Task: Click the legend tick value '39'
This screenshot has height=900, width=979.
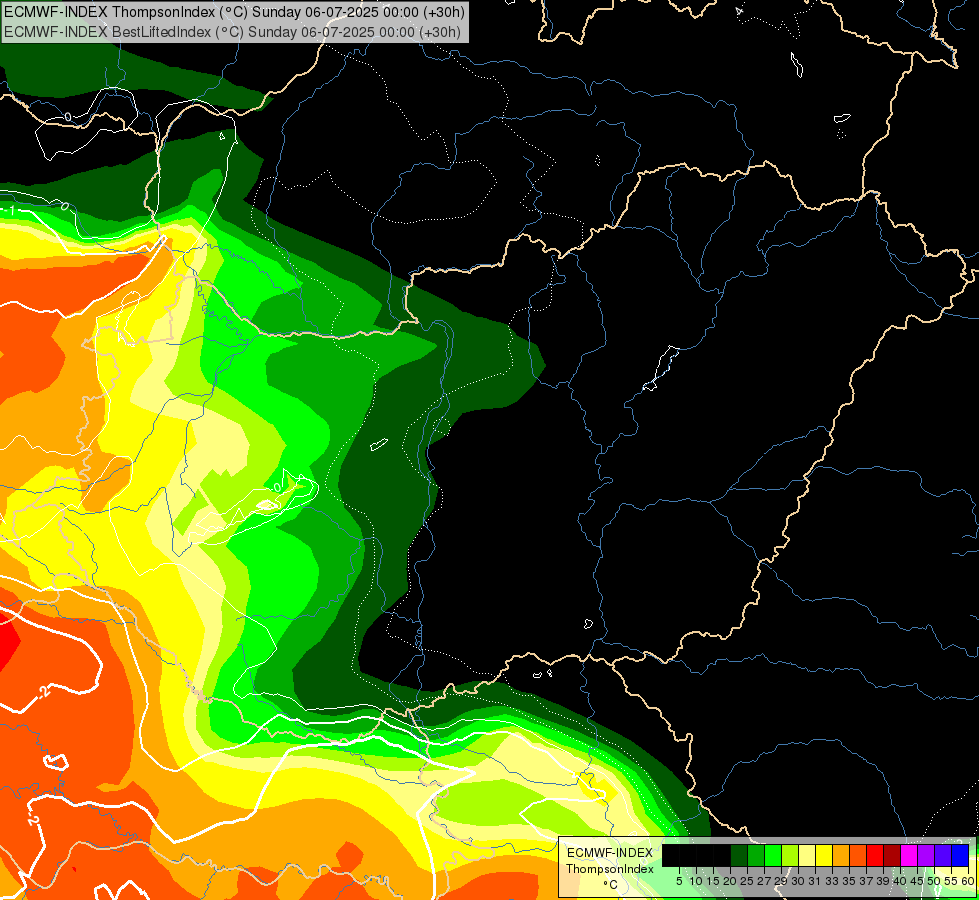Action: 883,881
